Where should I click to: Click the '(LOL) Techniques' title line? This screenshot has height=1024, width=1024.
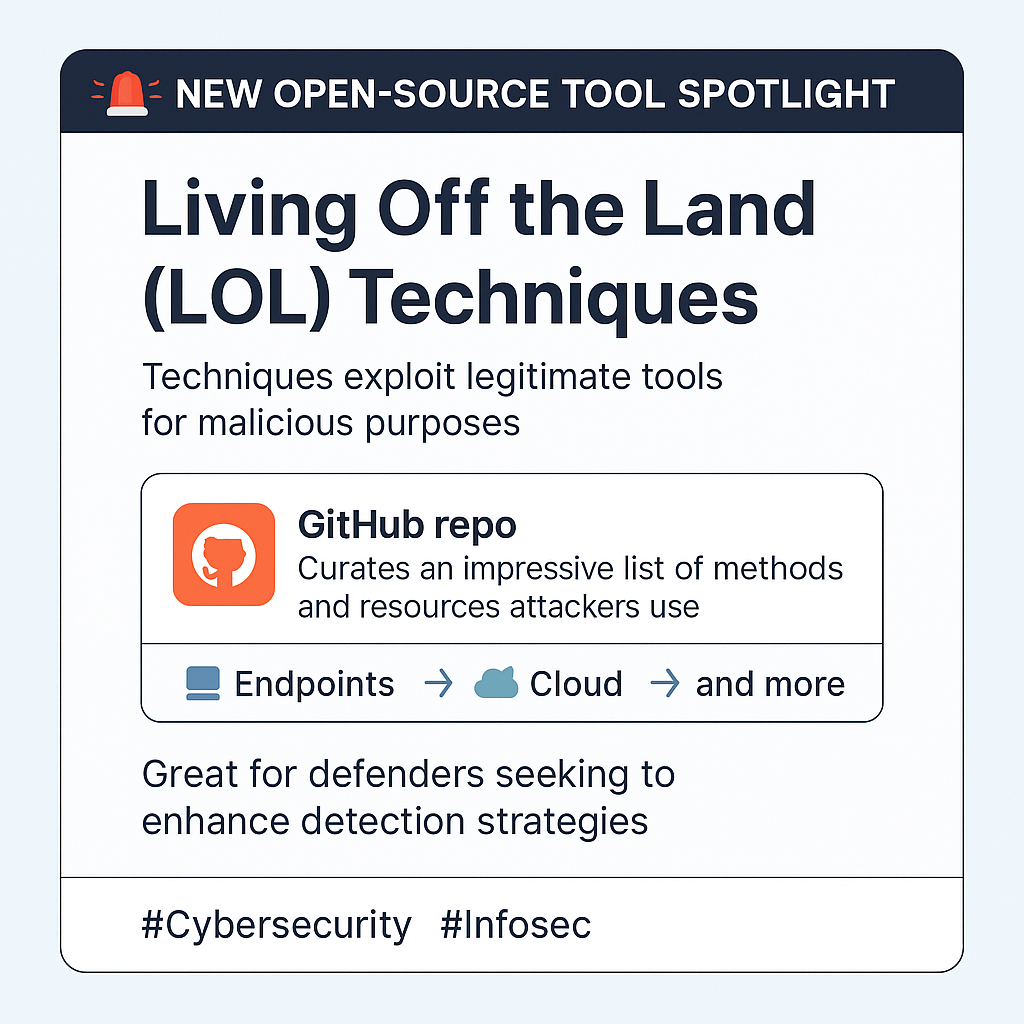click(450, 298)
